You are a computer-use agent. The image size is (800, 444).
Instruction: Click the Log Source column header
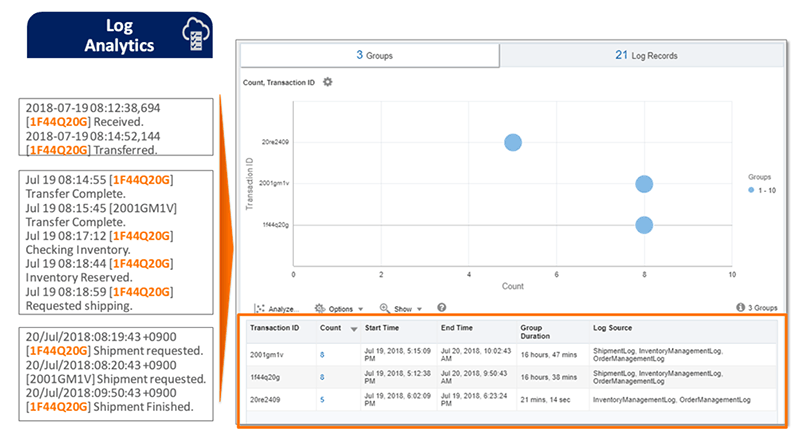click(x=612, y=328)
